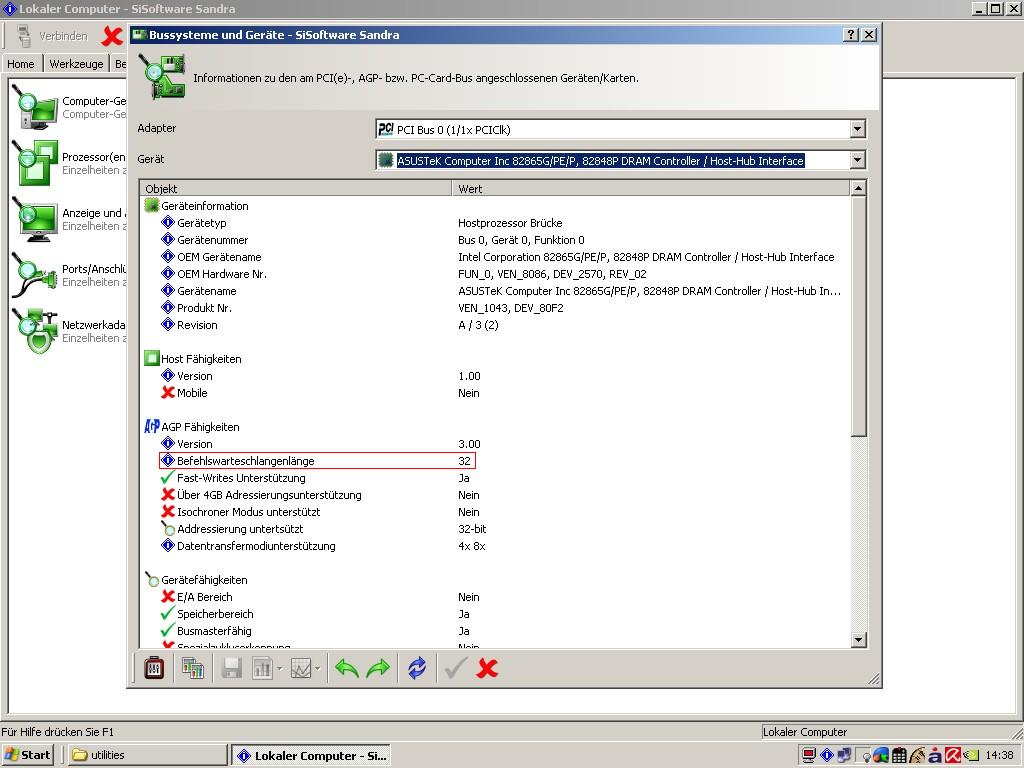Screen dimensions: 1024x768
Task: Click the Avira red umbrella tray icon
Action: coord(953,755)
